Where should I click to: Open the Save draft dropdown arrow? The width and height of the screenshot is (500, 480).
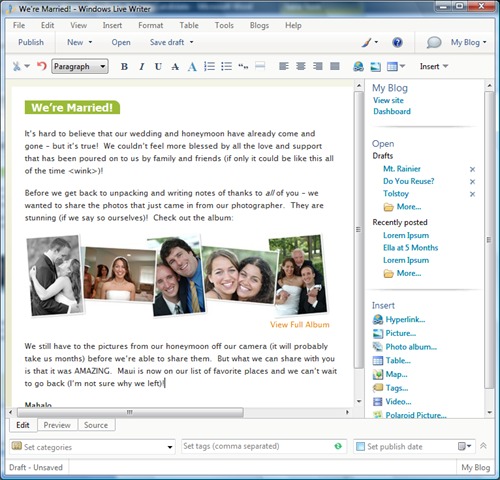pos(192,42)
